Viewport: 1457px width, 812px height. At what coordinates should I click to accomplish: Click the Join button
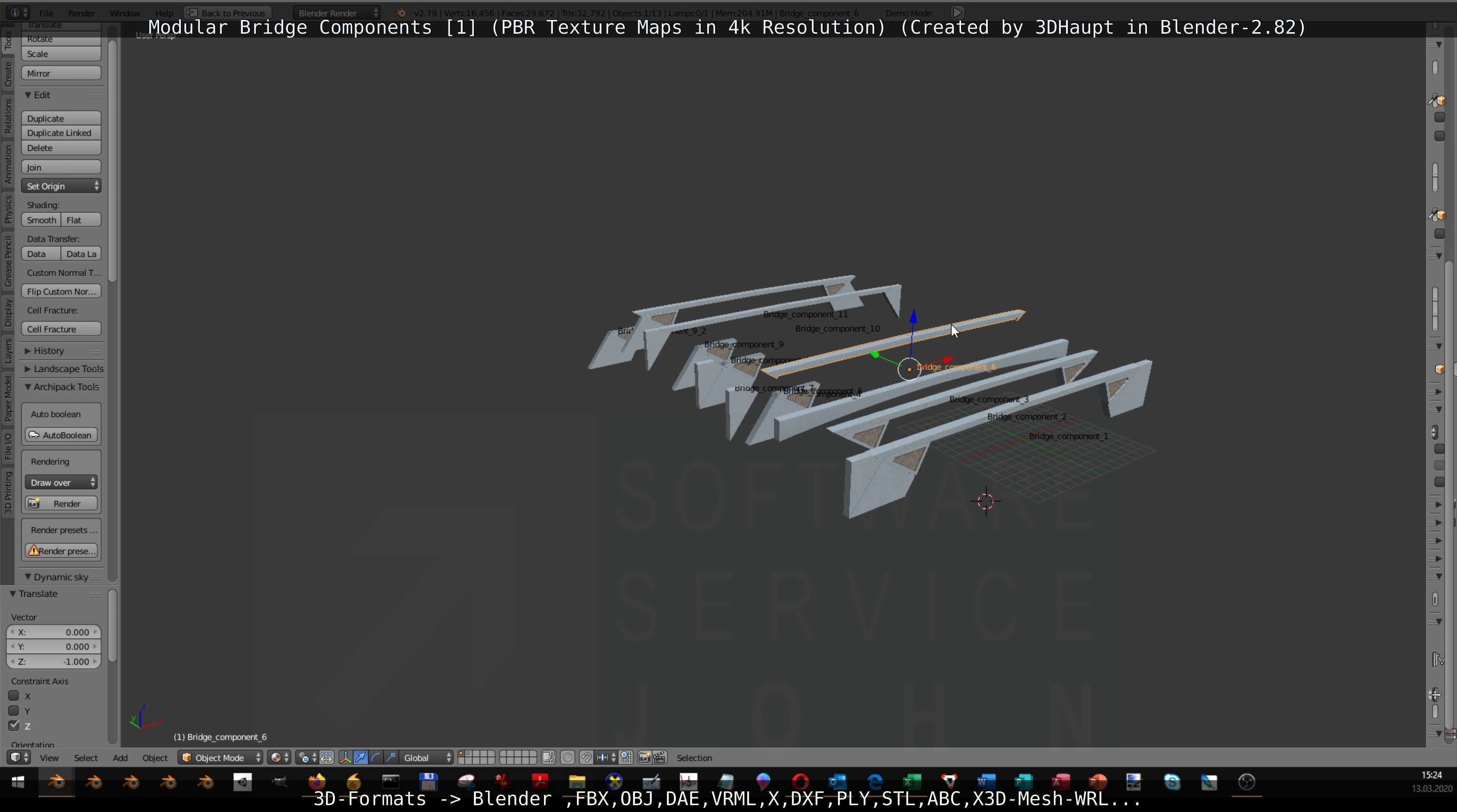(x=61, y=167)
